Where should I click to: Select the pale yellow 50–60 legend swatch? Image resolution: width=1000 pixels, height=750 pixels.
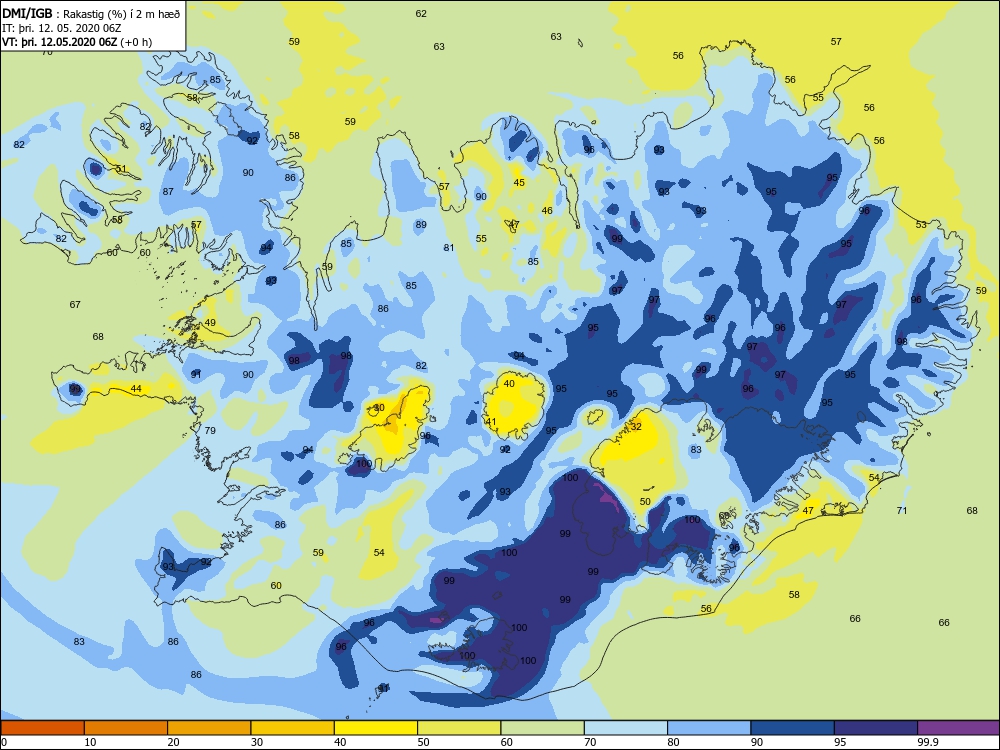[459, 728]
